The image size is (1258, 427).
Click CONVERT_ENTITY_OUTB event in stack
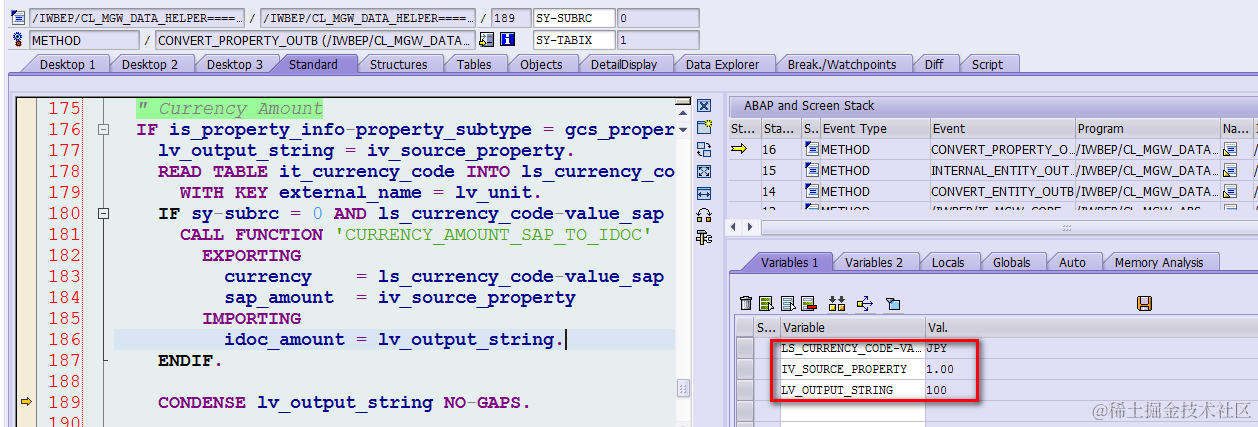click(x=1001, y=192)
